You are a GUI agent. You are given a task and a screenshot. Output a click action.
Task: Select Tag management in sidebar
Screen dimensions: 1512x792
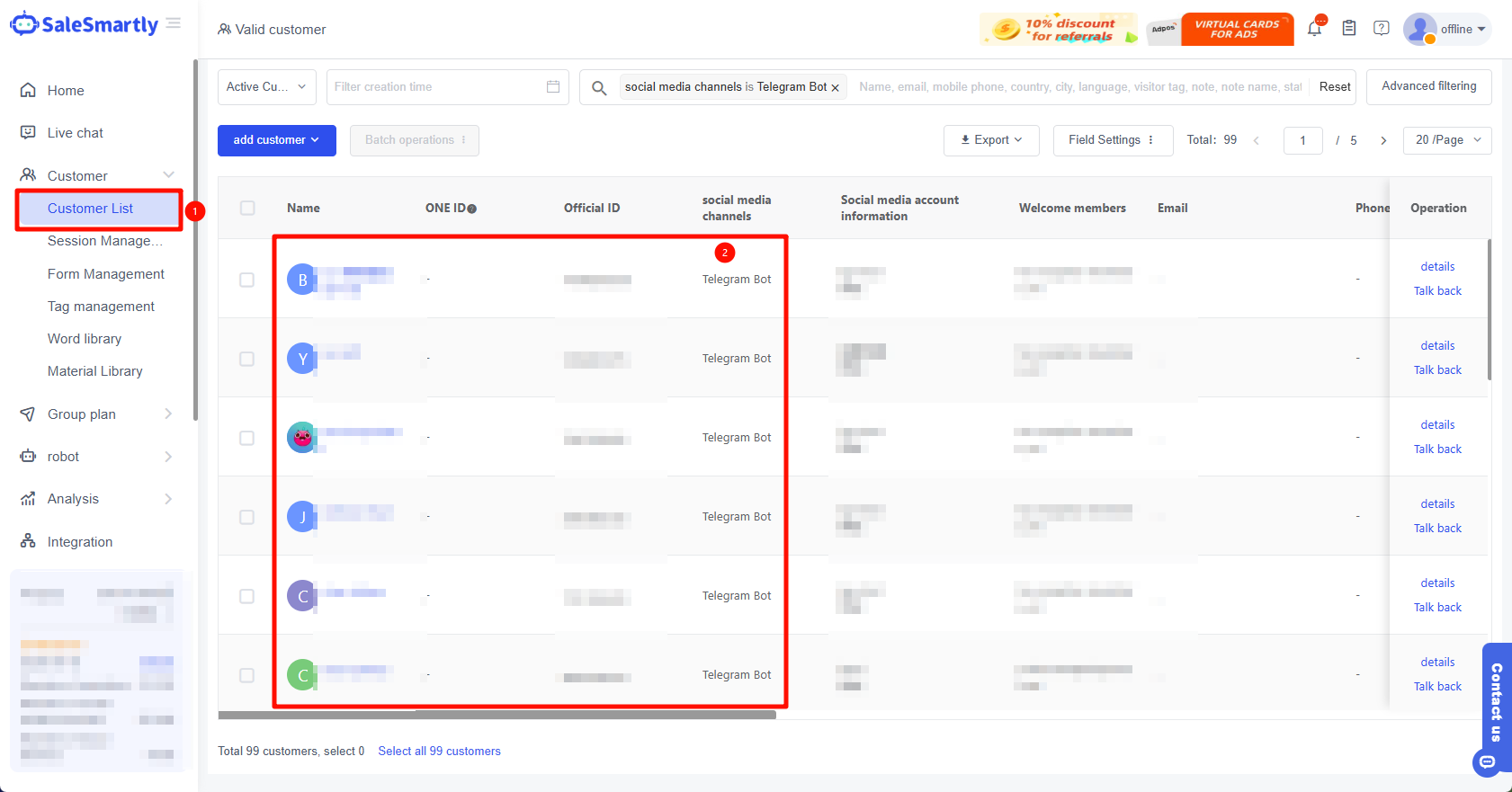pos(101,307)
